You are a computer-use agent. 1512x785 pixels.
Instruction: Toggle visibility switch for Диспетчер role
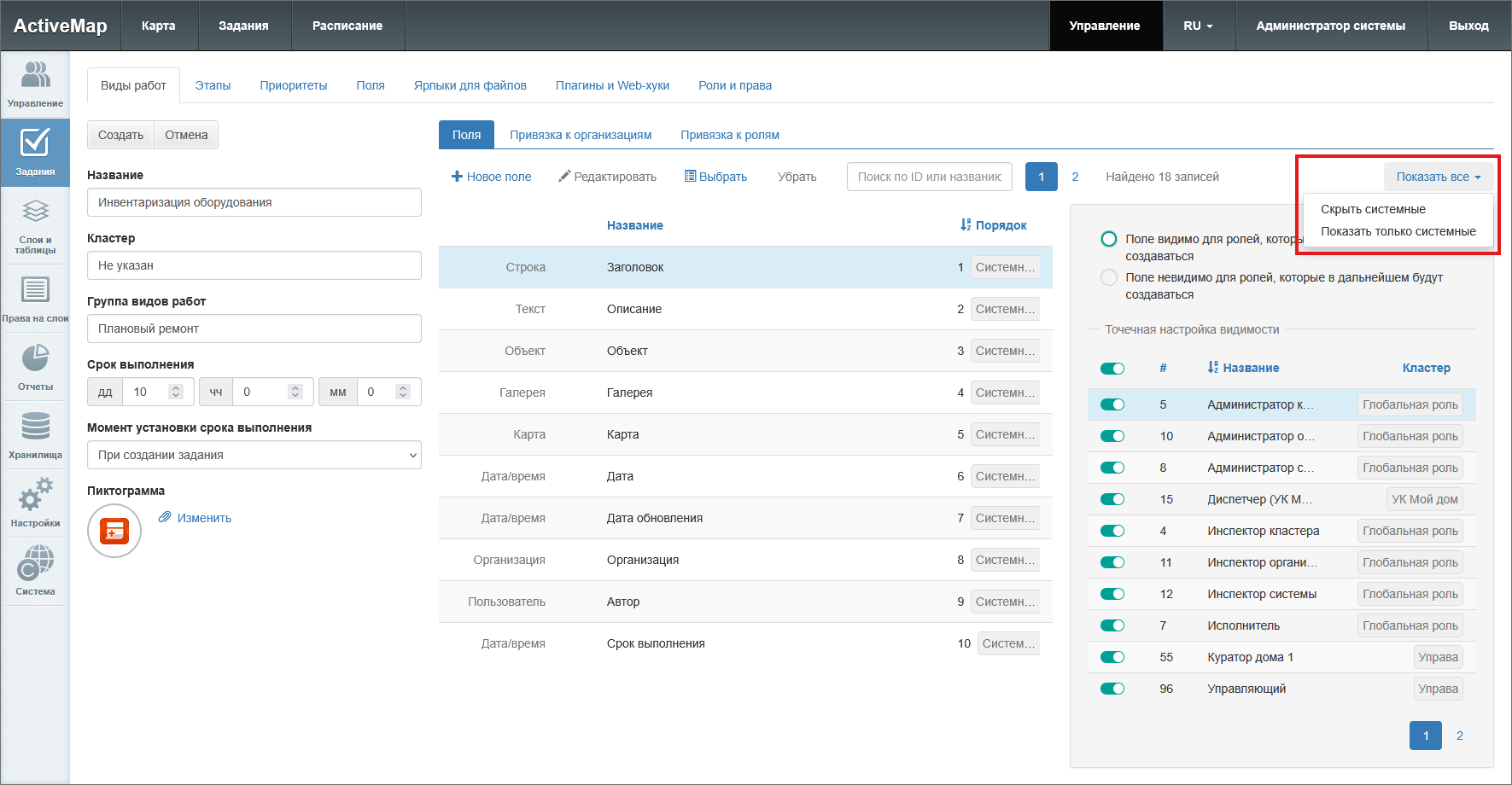1112,499
